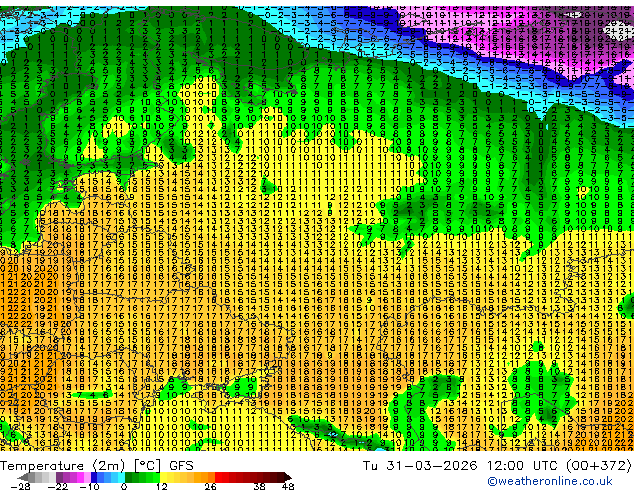Click the grey left arrow of legend
The height and width of the screenshot is (490, 634).
click(x=23, y=477)
